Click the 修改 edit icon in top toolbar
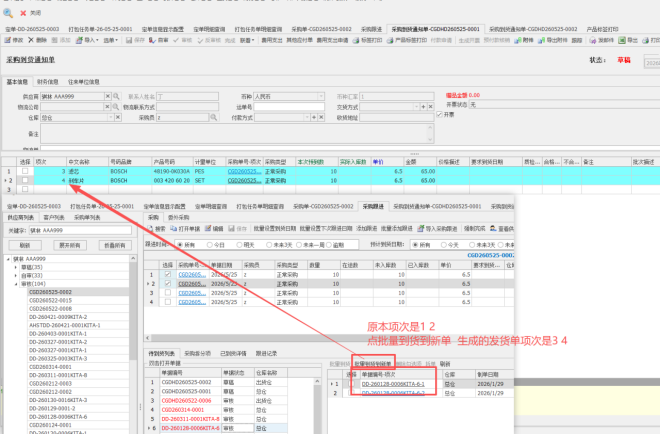The image size is (660, 434). pyautogui.click(x=8, y=40)
